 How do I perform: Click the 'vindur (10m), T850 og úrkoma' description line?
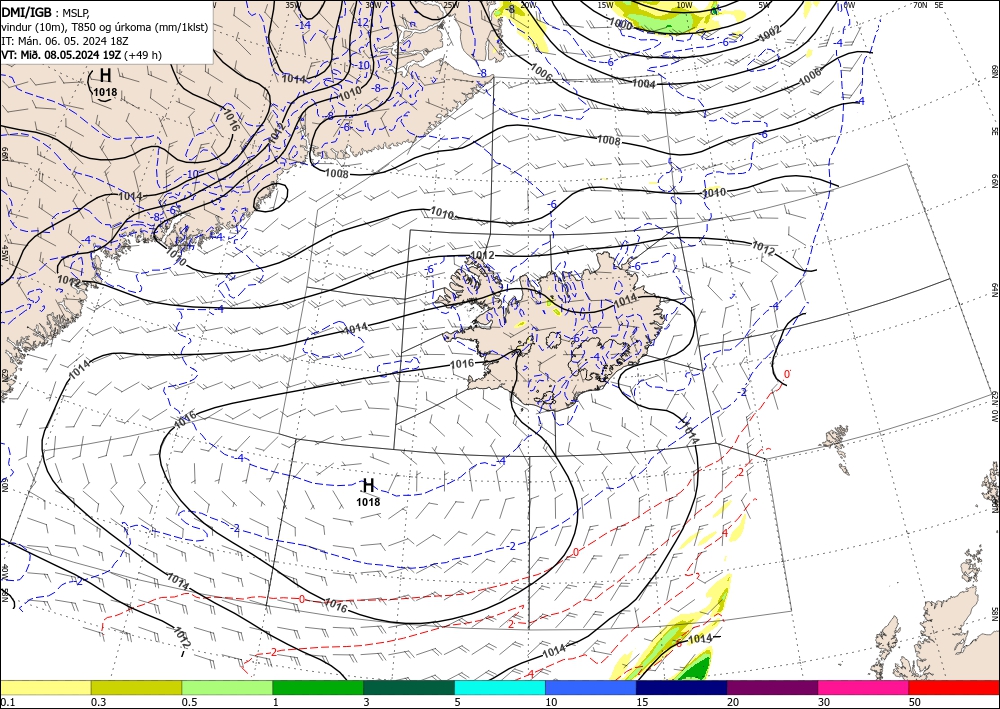(x=105, y=27)
